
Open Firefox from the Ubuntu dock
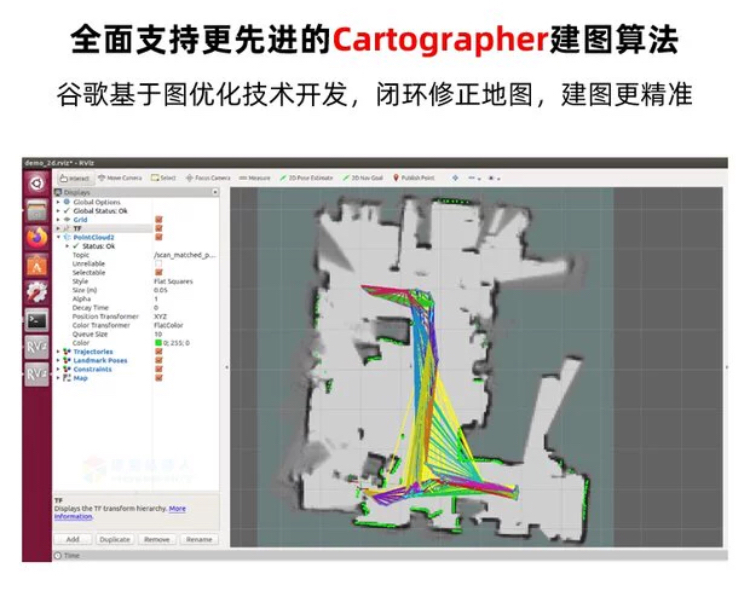click(x=36, y=238)
